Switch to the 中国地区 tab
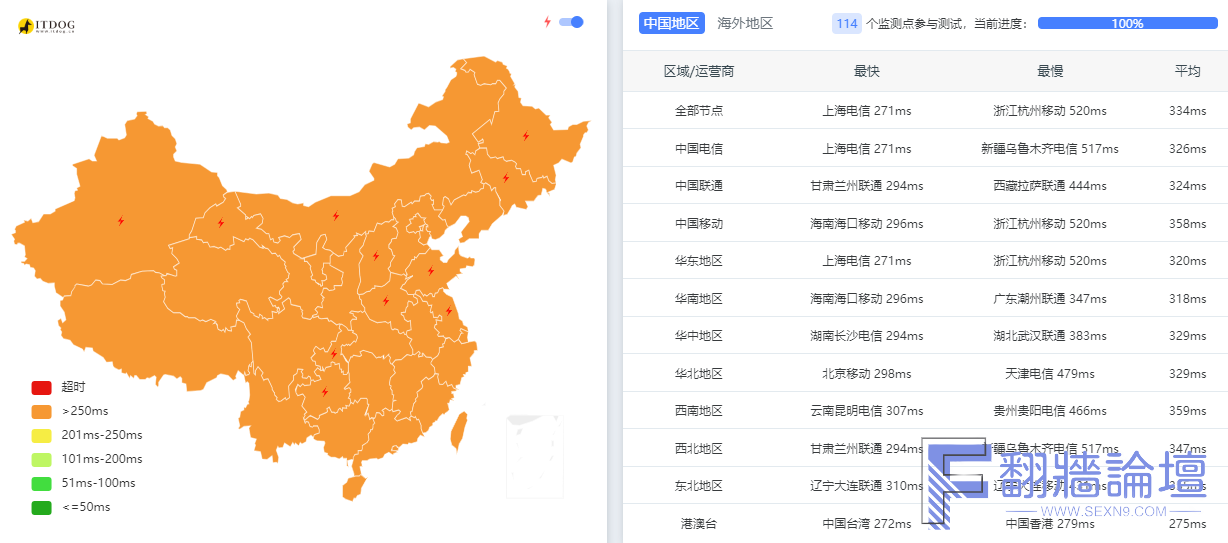The height and width of the screenshot is (543, 1228). [671, 23]
